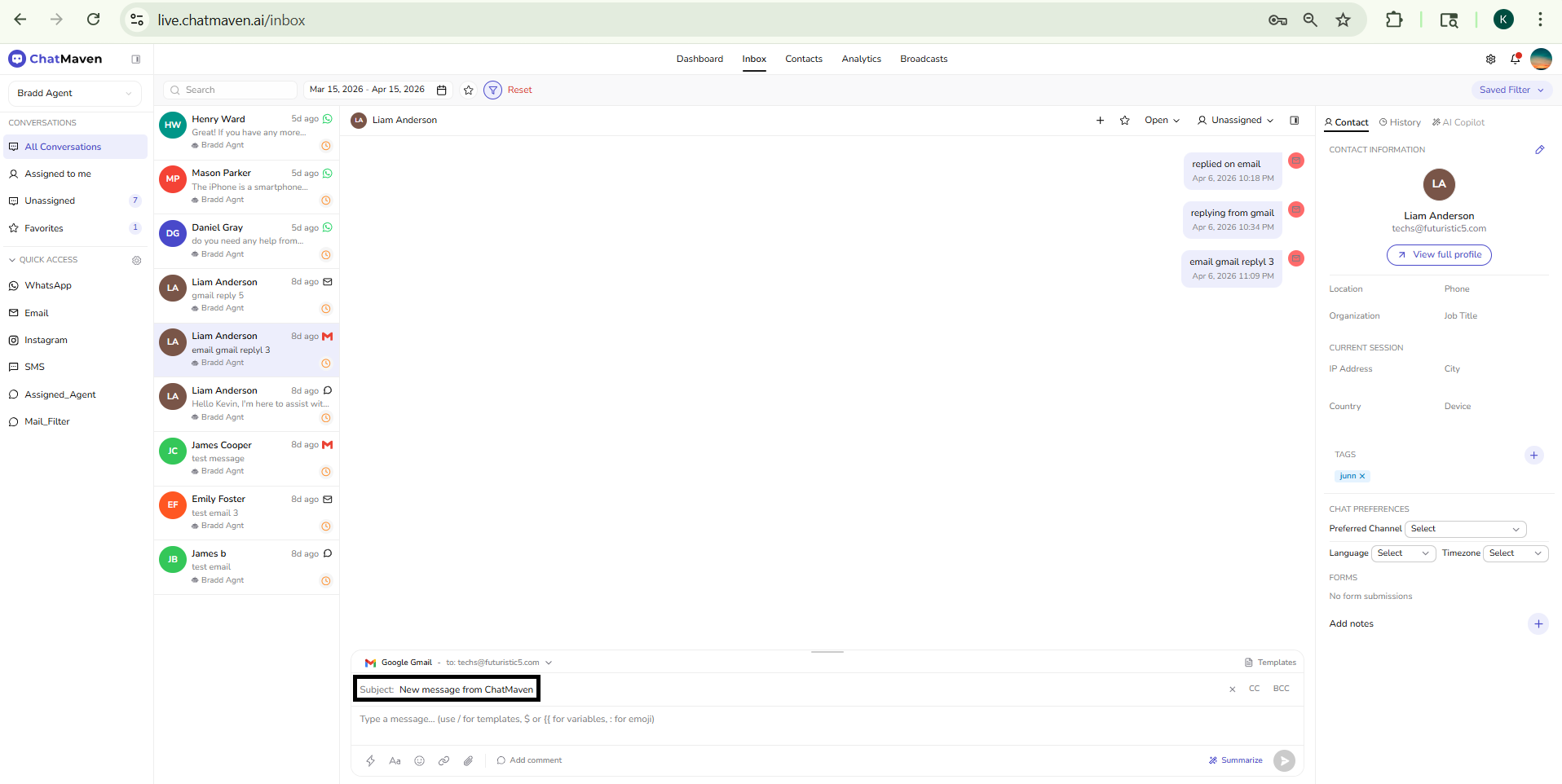Click View full profile button
This screenshot has width=1562, height=784.
coord(1439,255)
